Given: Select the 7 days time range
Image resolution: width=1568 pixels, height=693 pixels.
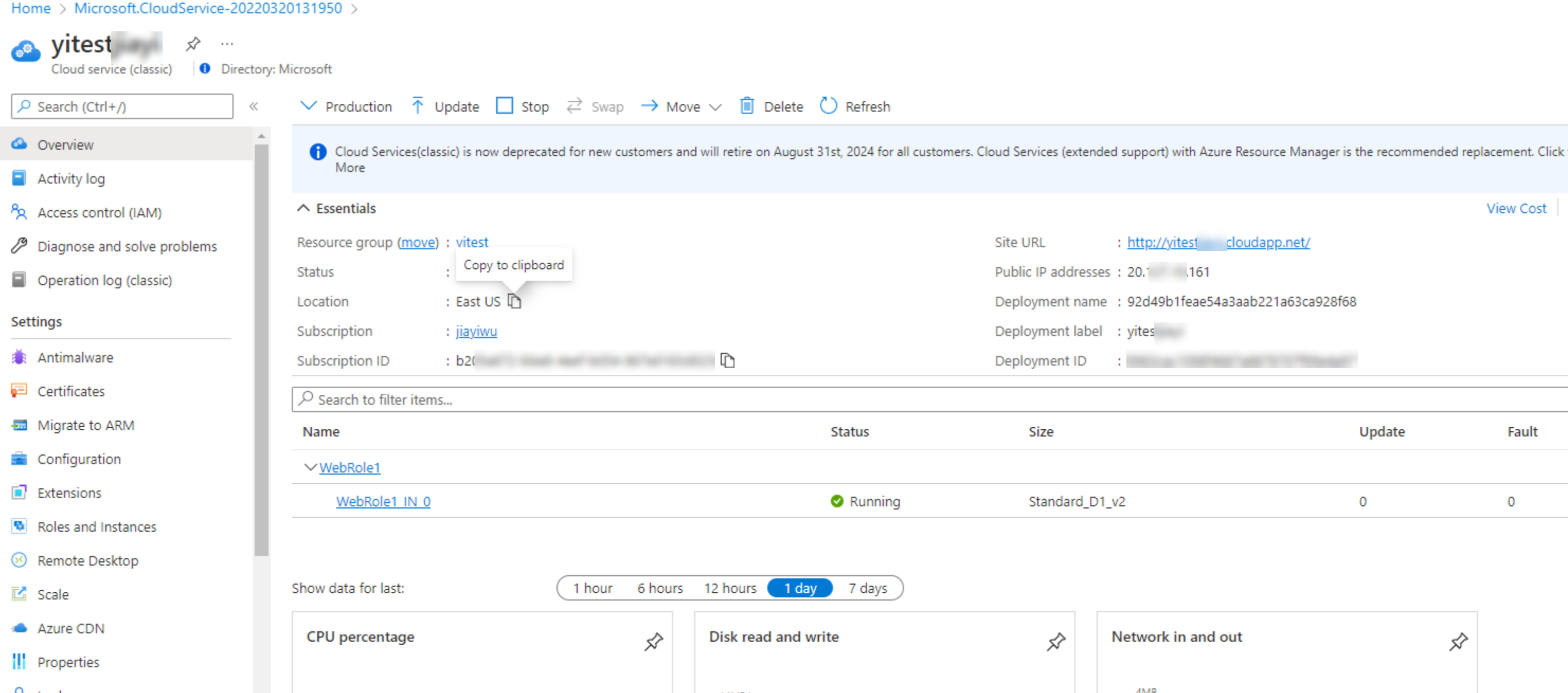Looking at the screenshot, I should click(x=867, y=588).
